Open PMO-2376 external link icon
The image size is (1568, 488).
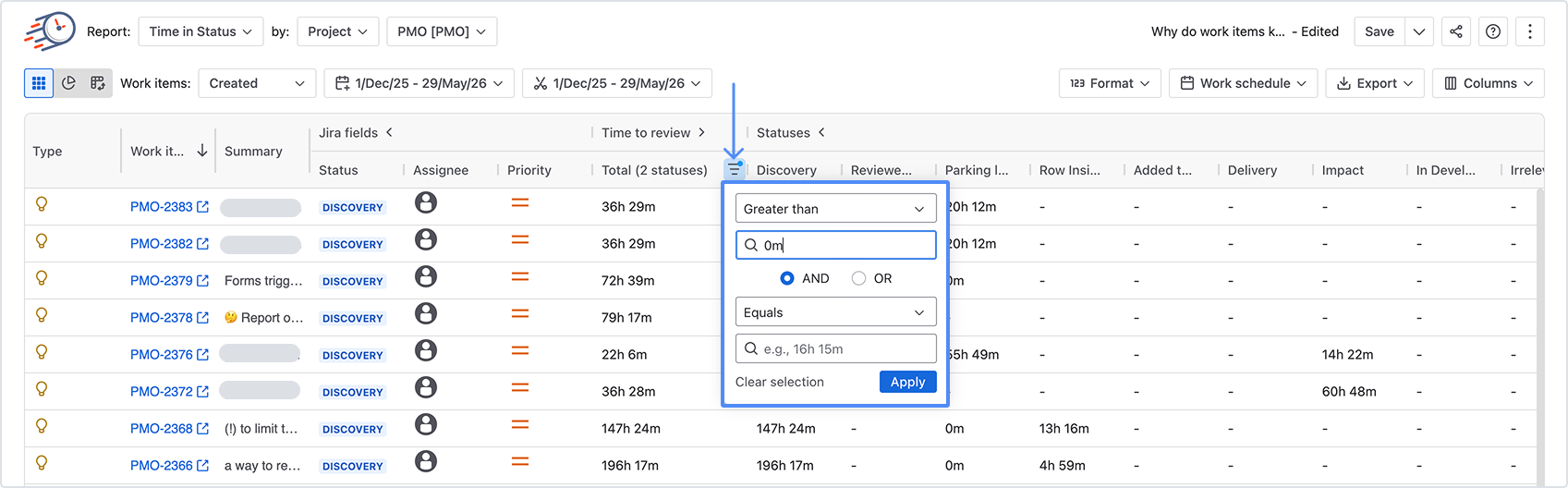pos(203,355)
